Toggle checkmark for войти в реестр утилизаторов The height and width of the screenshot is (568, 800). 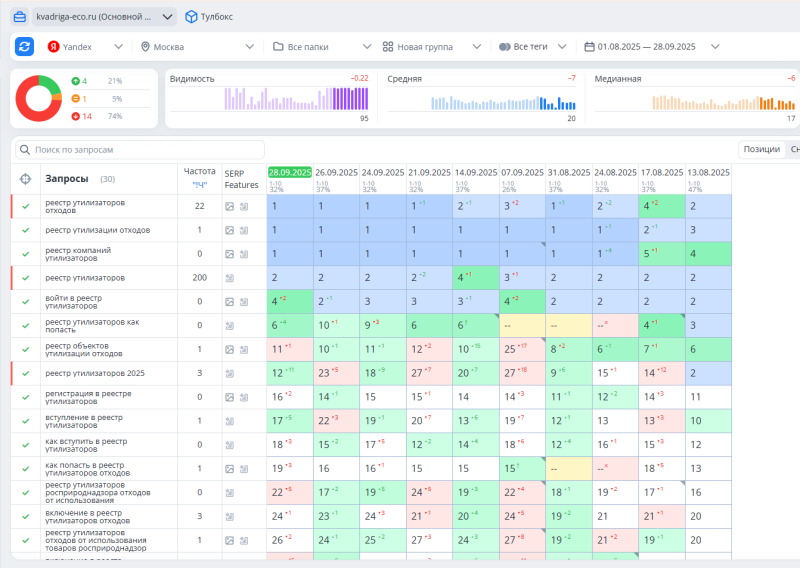click(x=26, y=302)
